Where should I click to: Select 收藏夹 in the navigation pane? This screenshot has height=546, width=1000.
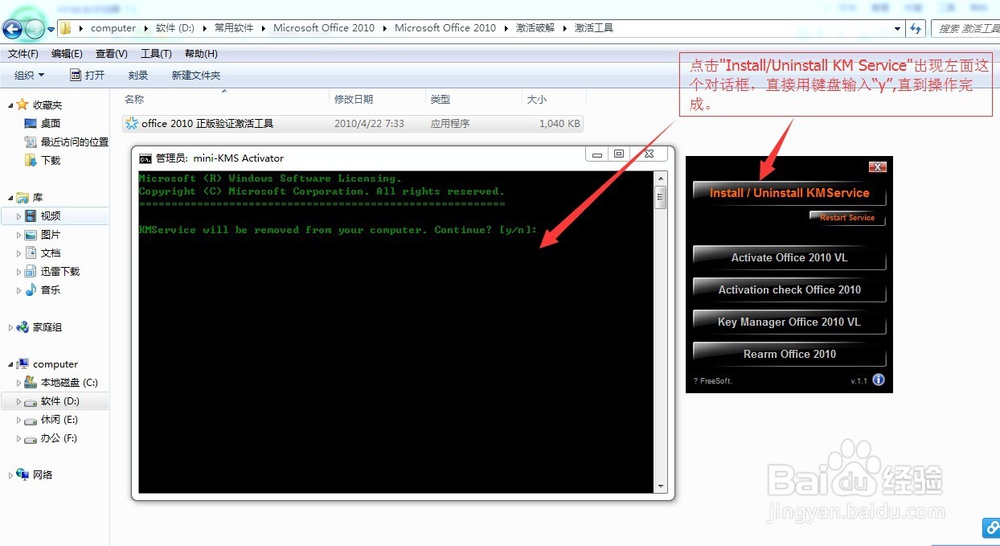click(x=47, y=105)
